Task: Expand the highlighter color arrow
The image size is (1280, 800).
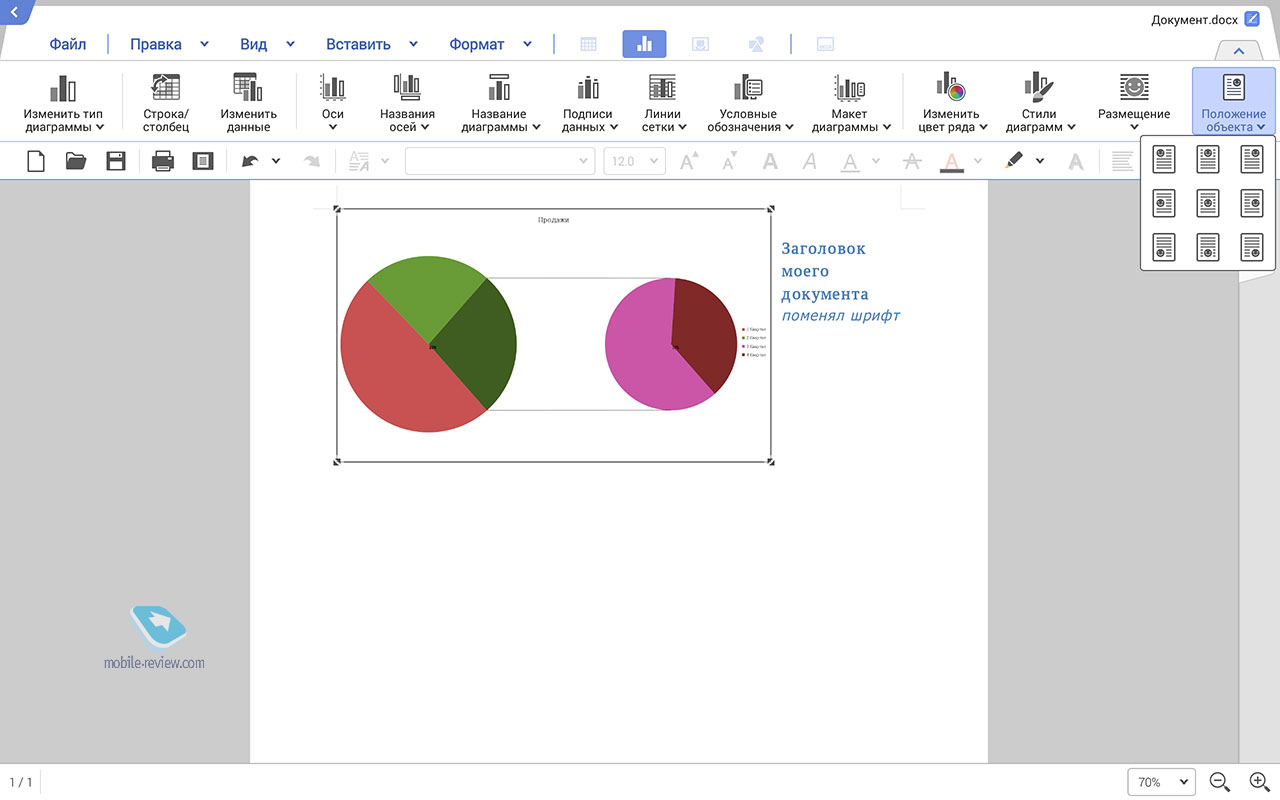Action: click(x=1040, y=161)
